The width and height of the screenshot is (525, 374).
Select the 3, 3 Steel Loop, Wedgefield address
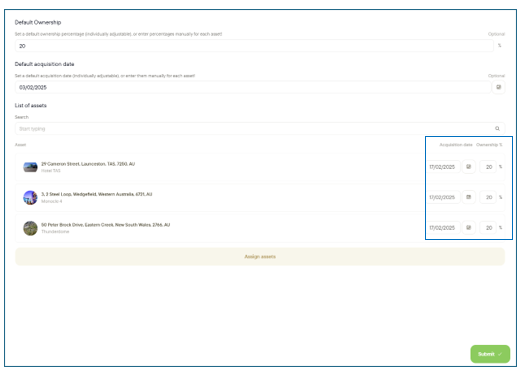pyautogui.click(x=96, y=194)
